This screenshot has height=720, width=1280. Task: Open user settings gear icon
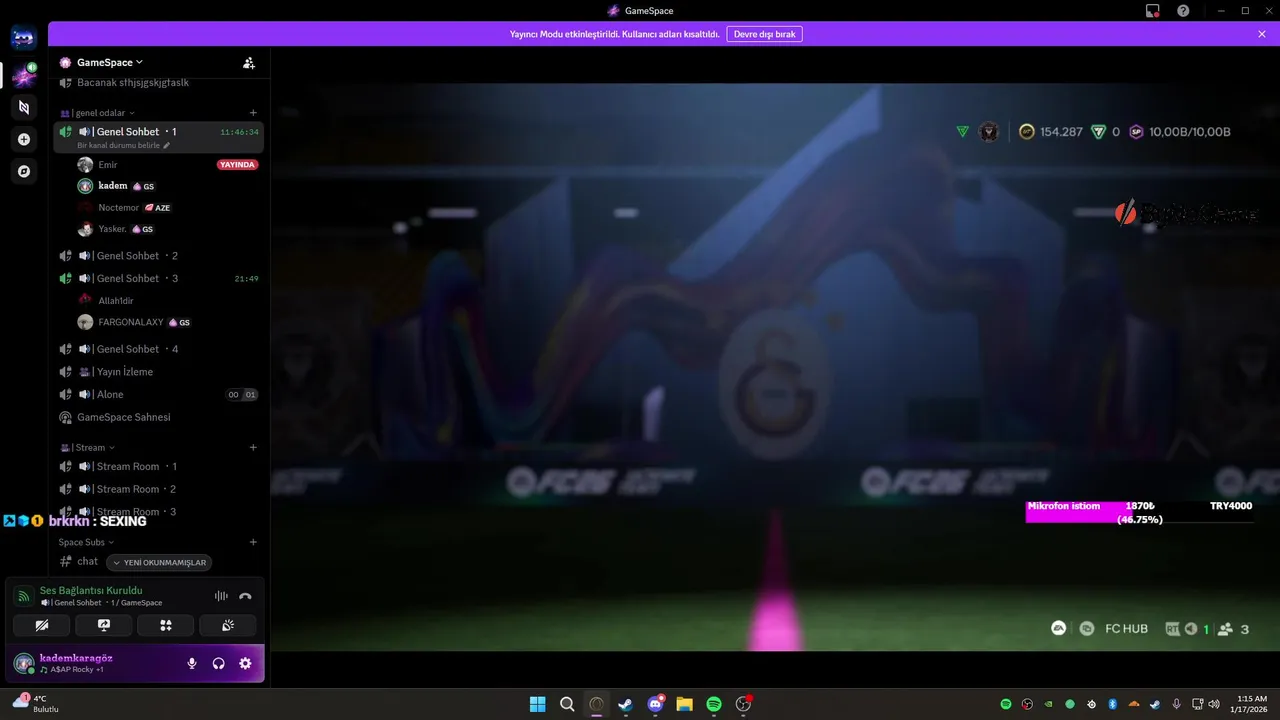click(x=245, y=663)
